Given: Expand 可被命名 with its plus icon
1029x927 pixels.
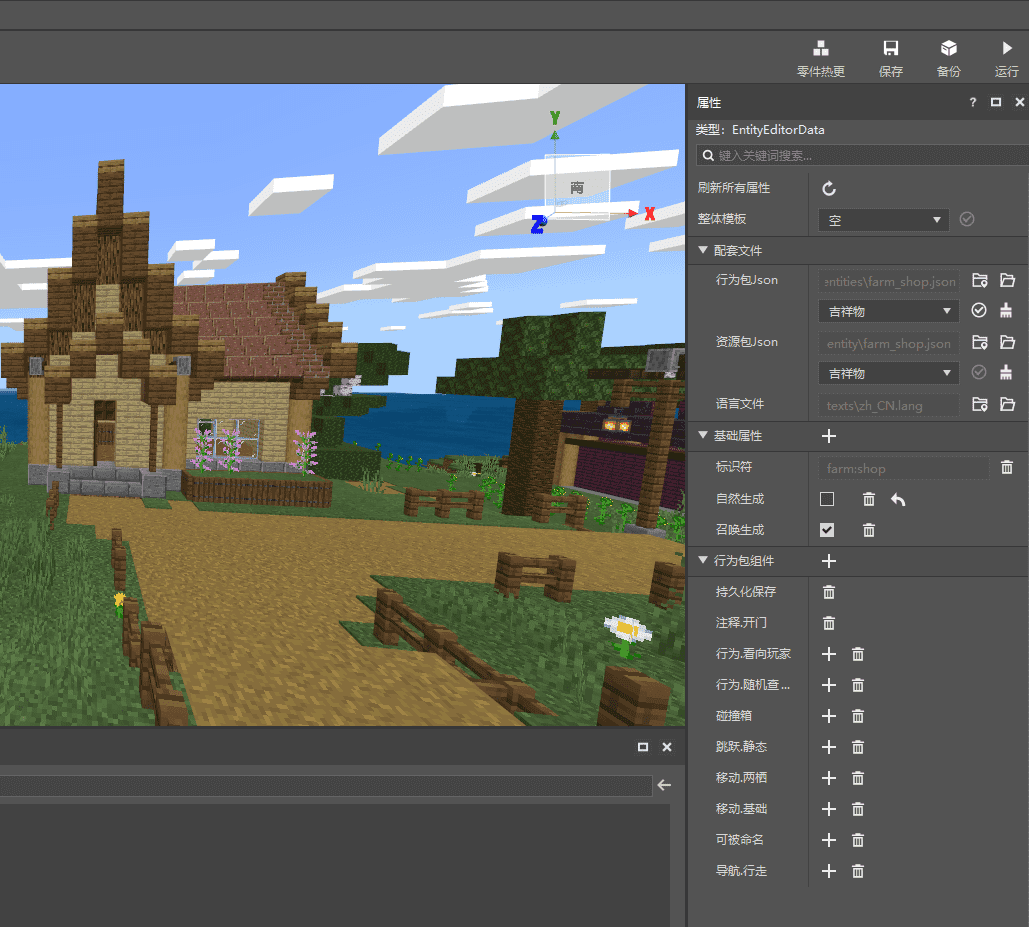Looking at the screenshot, I should point(829,840).
